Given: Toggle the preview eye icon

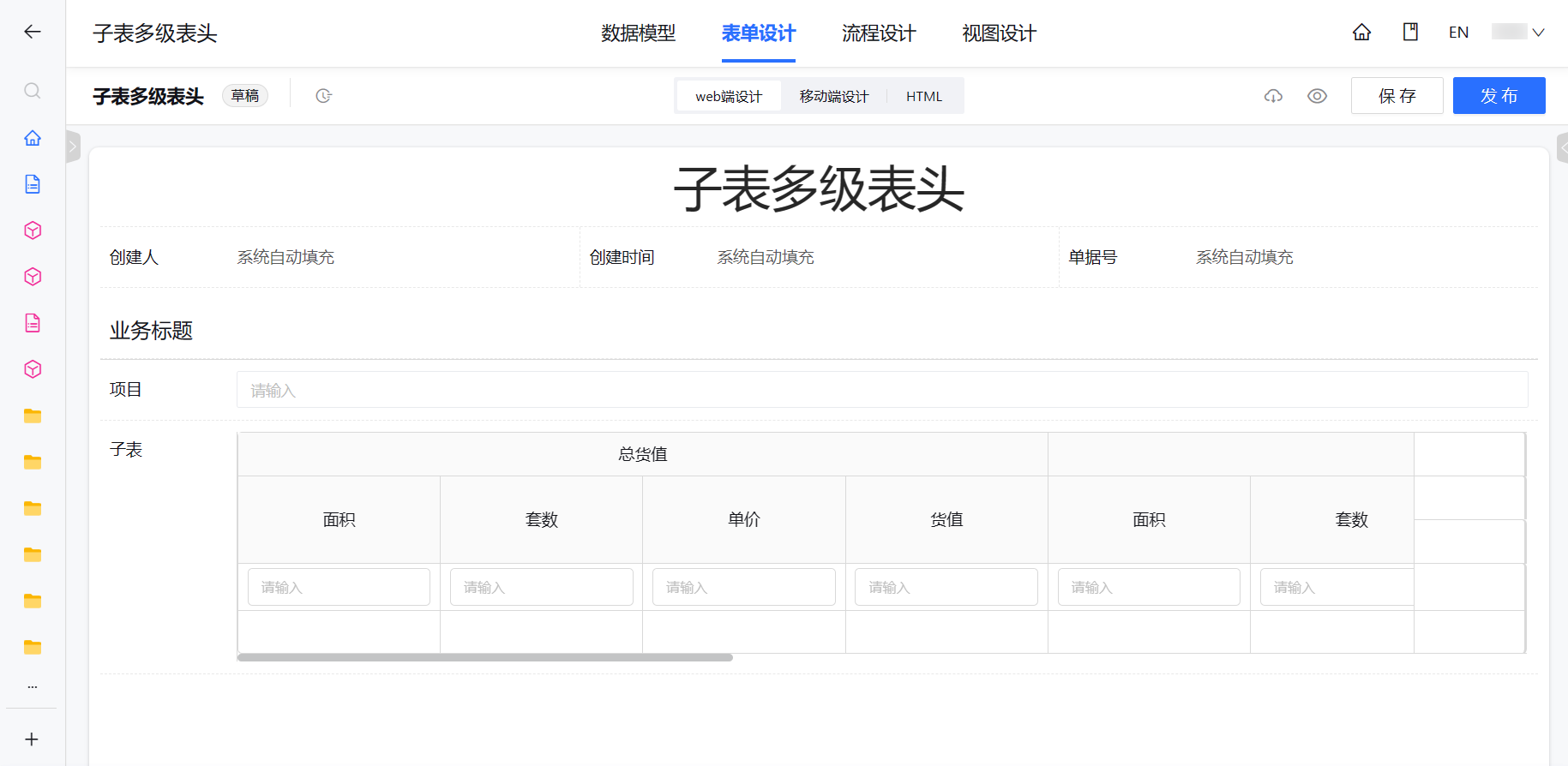Looking at the screenshot, I should pyautogui.click(x=1317, y=96).
